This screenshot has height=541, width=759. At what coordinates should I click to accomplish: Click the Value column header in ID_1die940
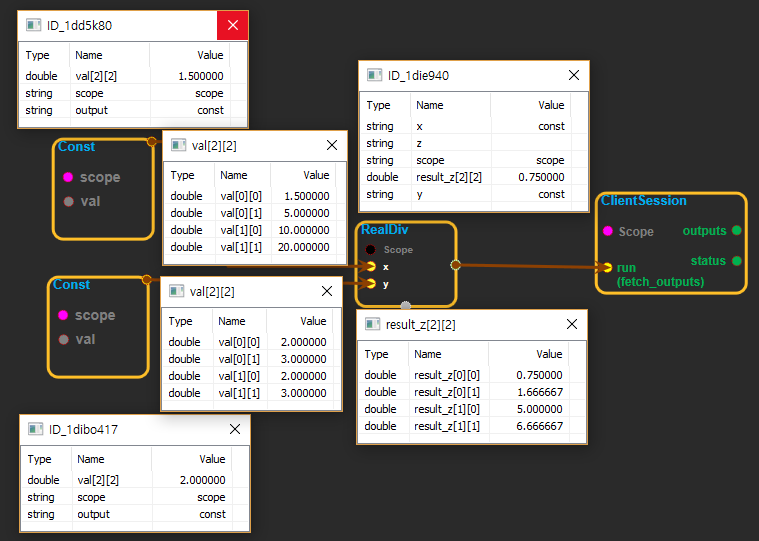pos(551,105)
